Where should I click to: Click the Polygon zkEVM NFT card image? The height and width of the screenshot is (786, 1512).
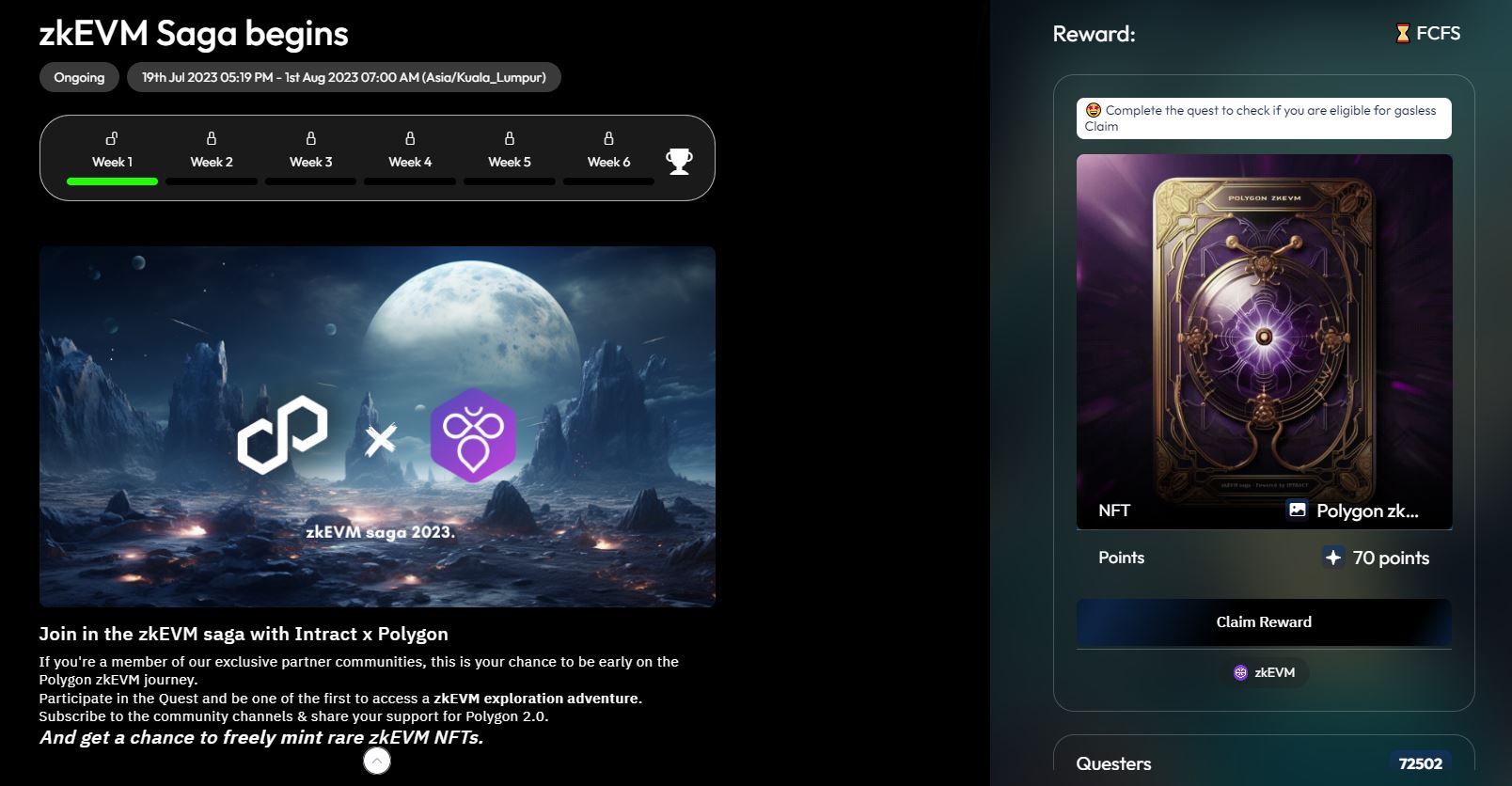pyautogui.click(x=1264, y=341)
